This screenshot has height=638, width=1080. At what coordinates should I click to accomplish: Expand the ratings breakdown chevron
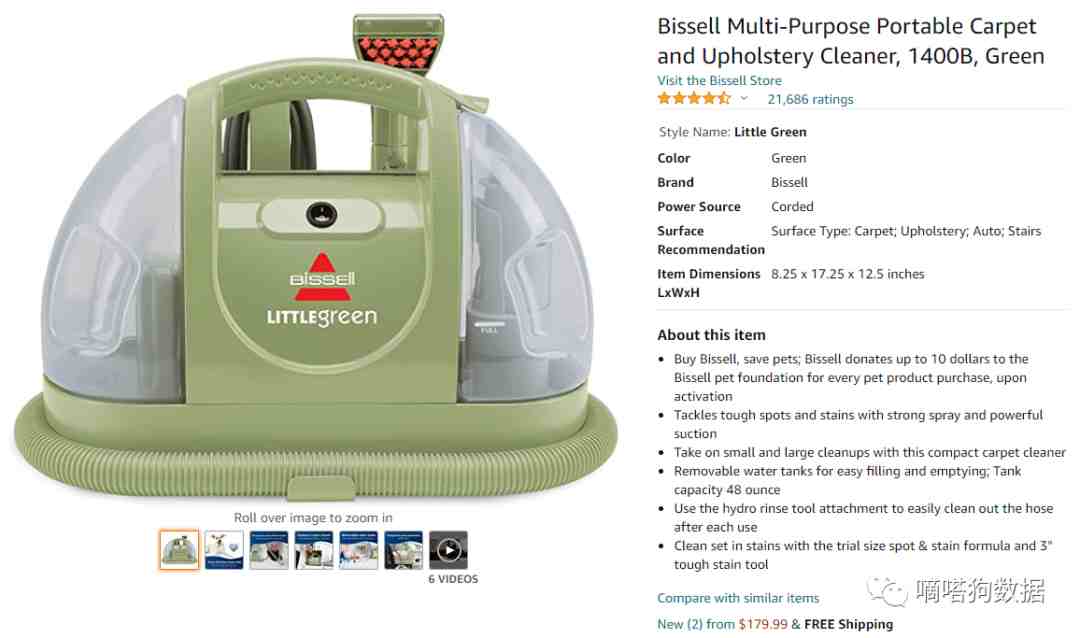[x=744, y=99]
